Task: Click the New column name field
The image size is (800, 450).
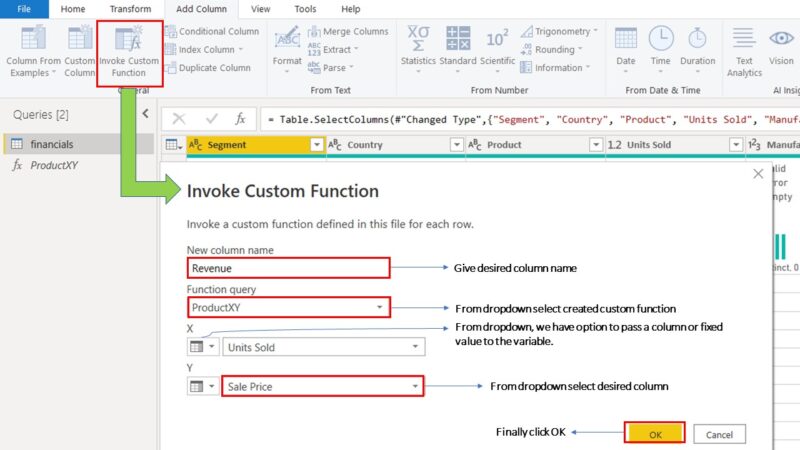Action: (x=288, y=268)
